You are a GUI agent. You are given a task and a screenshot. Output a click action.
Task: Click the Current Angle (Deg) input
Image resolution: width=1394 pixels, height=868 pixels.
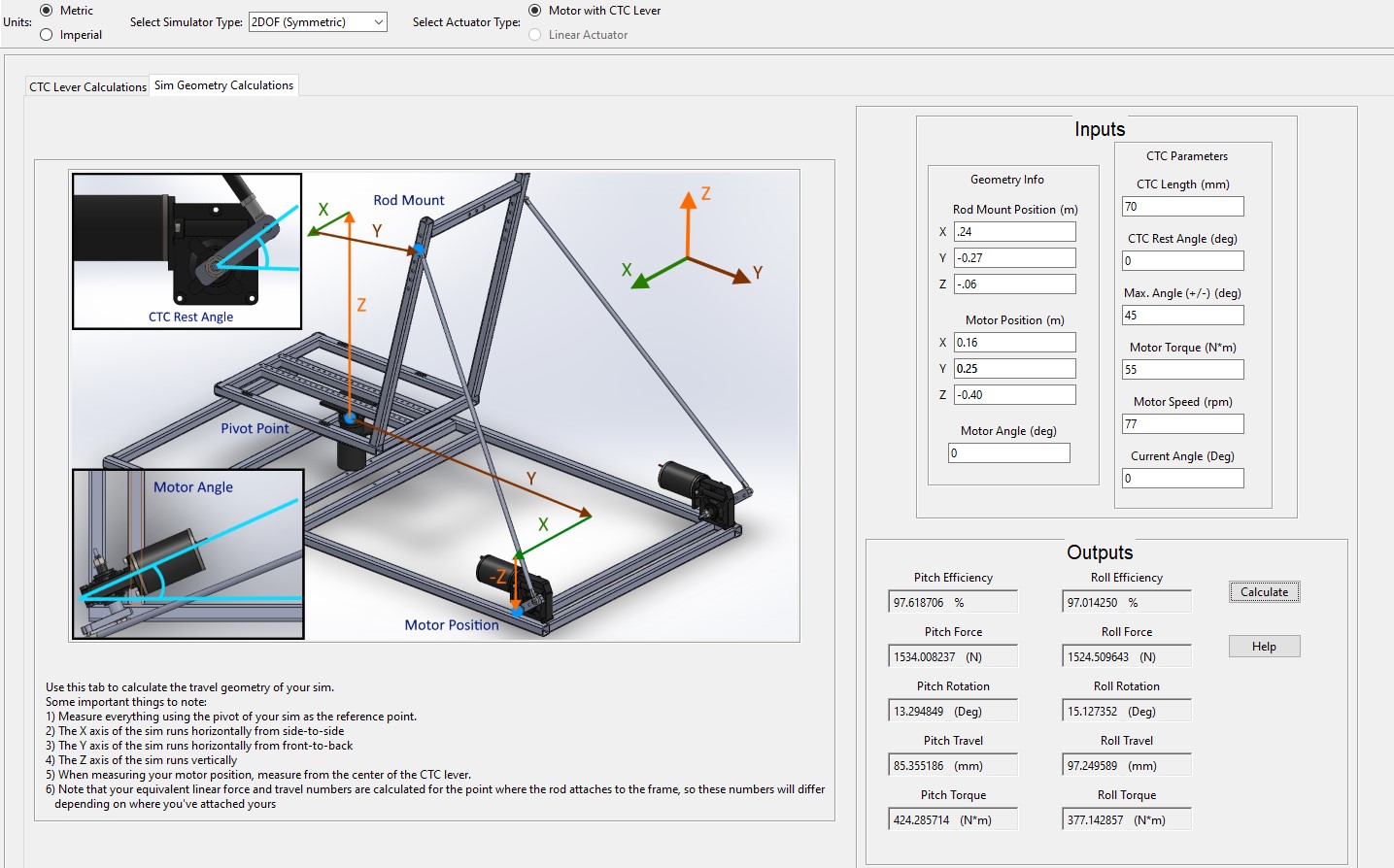1182,479
